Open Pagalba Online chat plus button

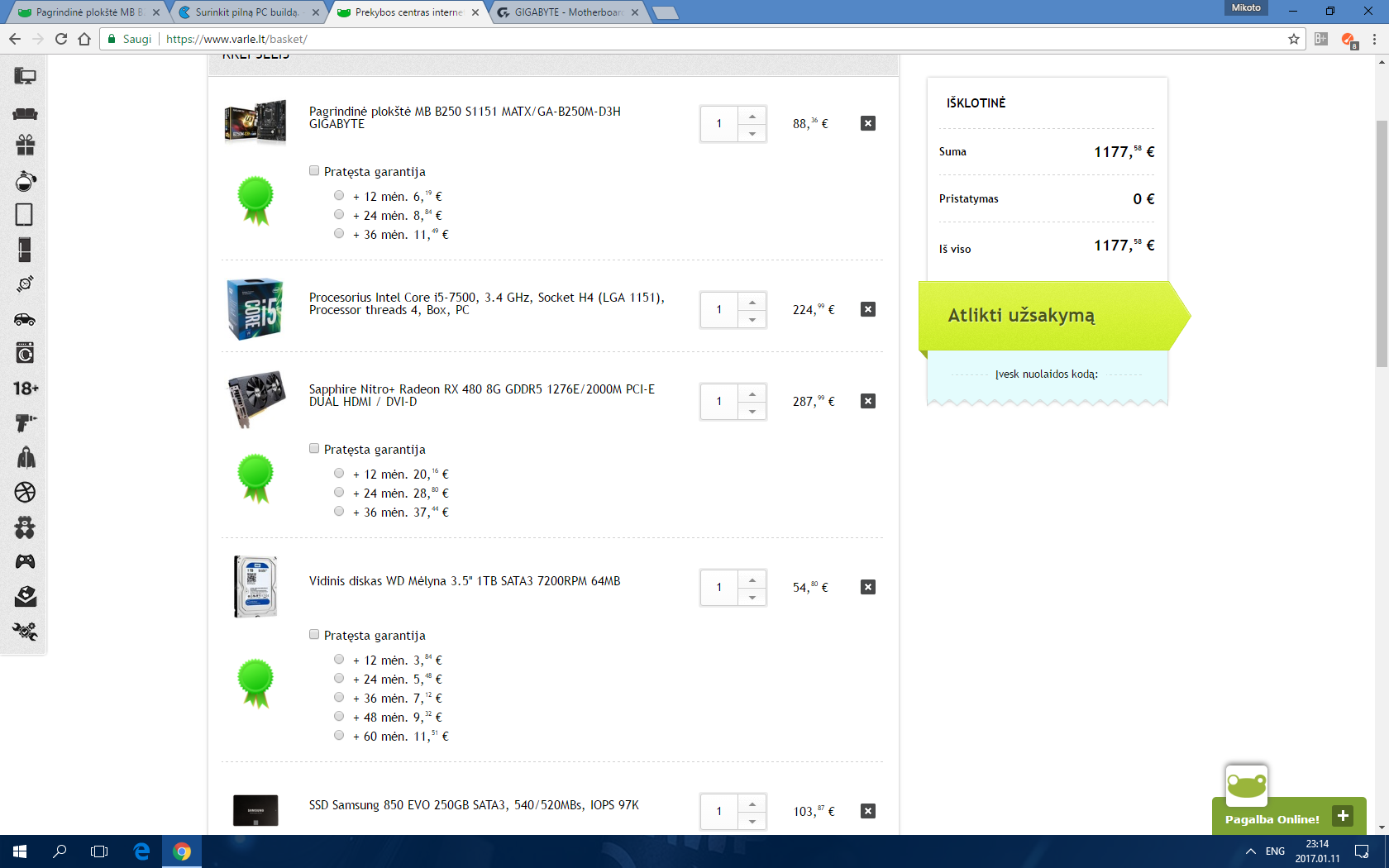click(1343, 816)
